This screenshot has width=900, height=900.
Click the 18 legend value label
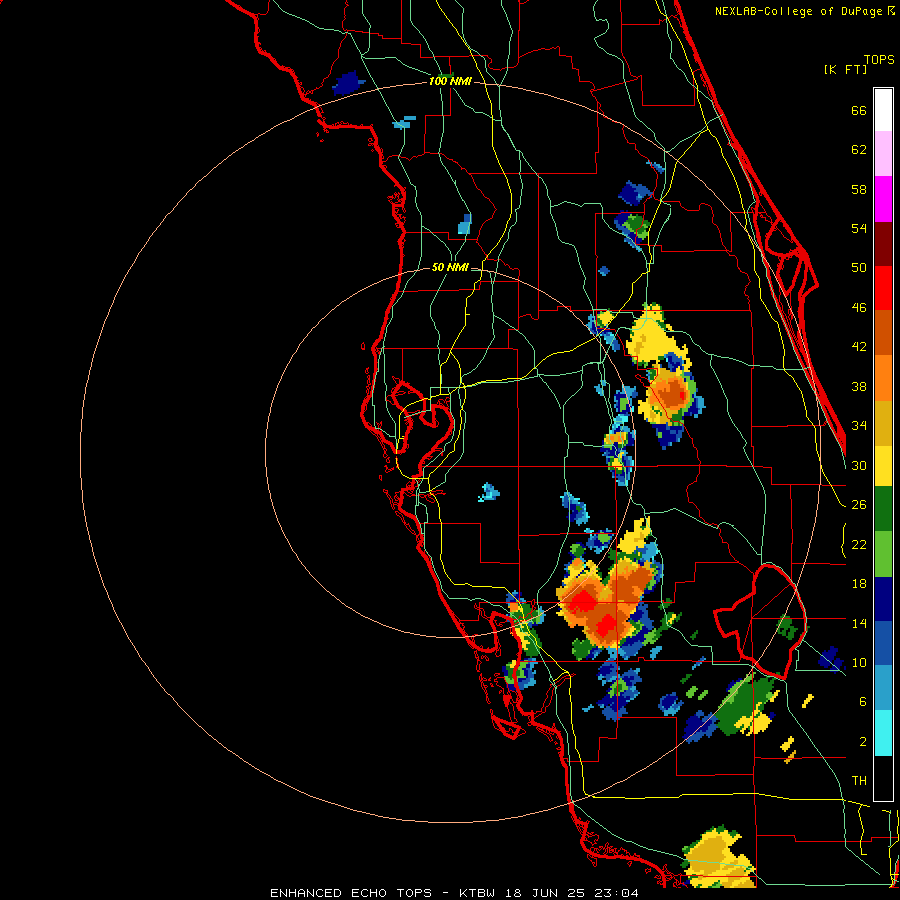click(859, 584)
